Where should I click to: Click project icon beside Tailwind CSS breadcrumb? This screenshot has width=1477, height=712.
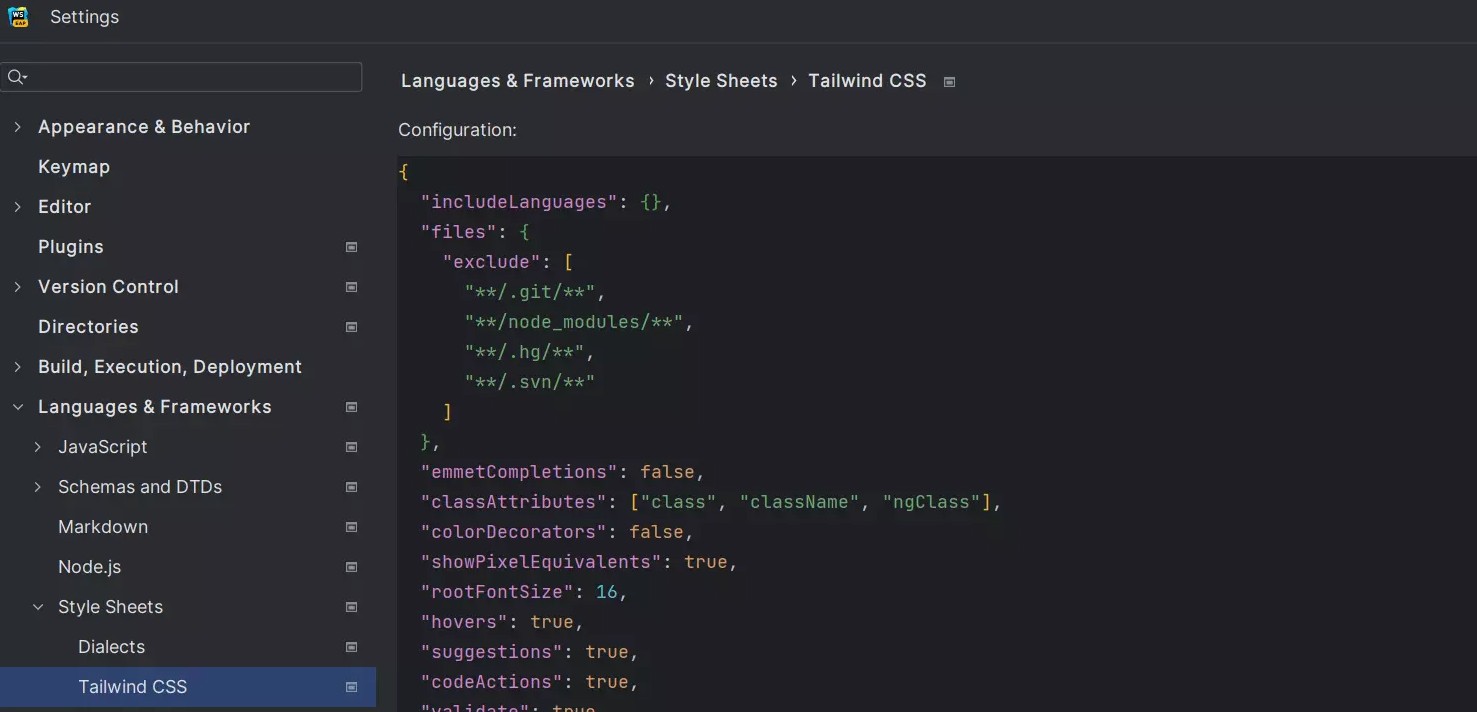pos(949,82)
